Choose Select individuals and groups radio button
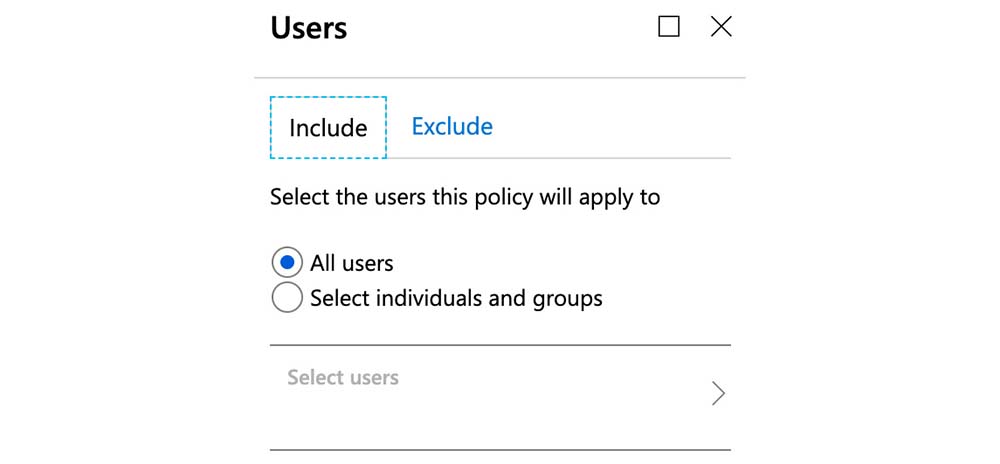This screenshot has width=1000, height=464. click(x=287, y=298)
